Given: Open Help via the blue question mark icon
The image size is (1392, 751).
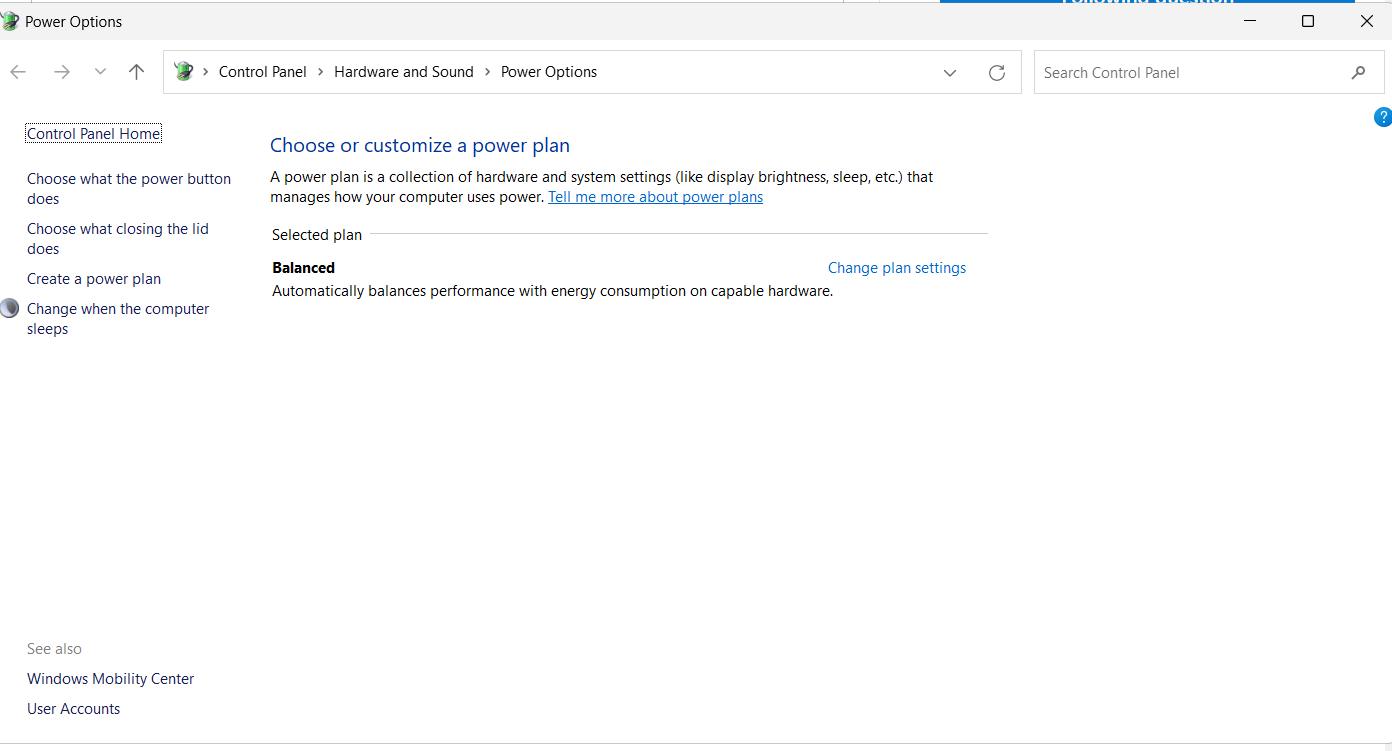Looking at the screenshot, I should [x=1383, y=117].
